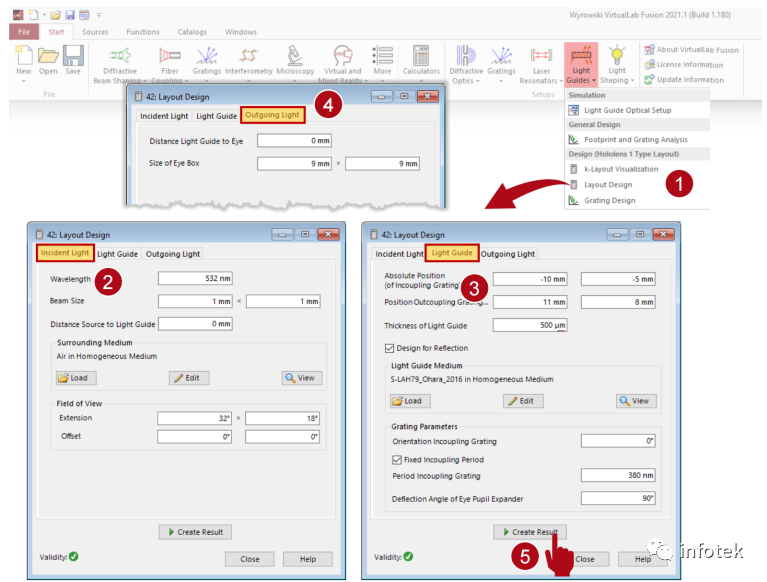Click Load under Surrounding Medium
Viewport: 767px width, 582px height.
pyautogui.click(x=75, y=378)
